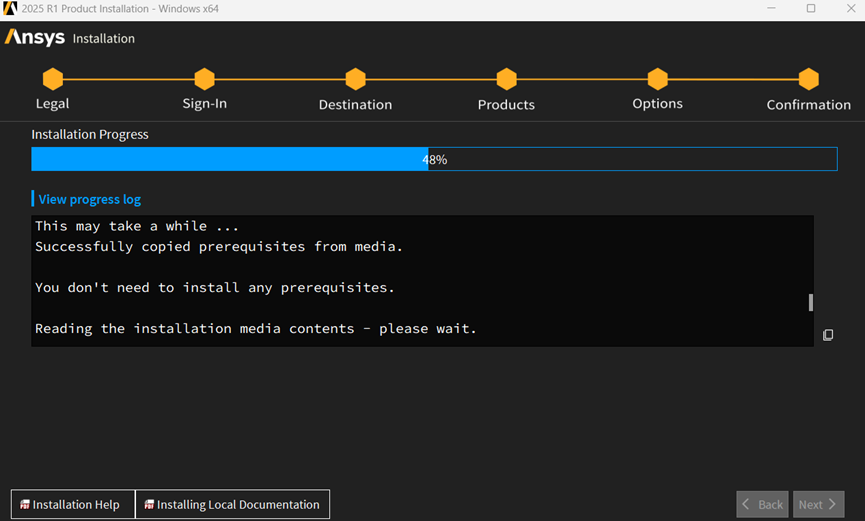Click the Ansys logo in header
The image size is (865, 521).
coord(35,38)
